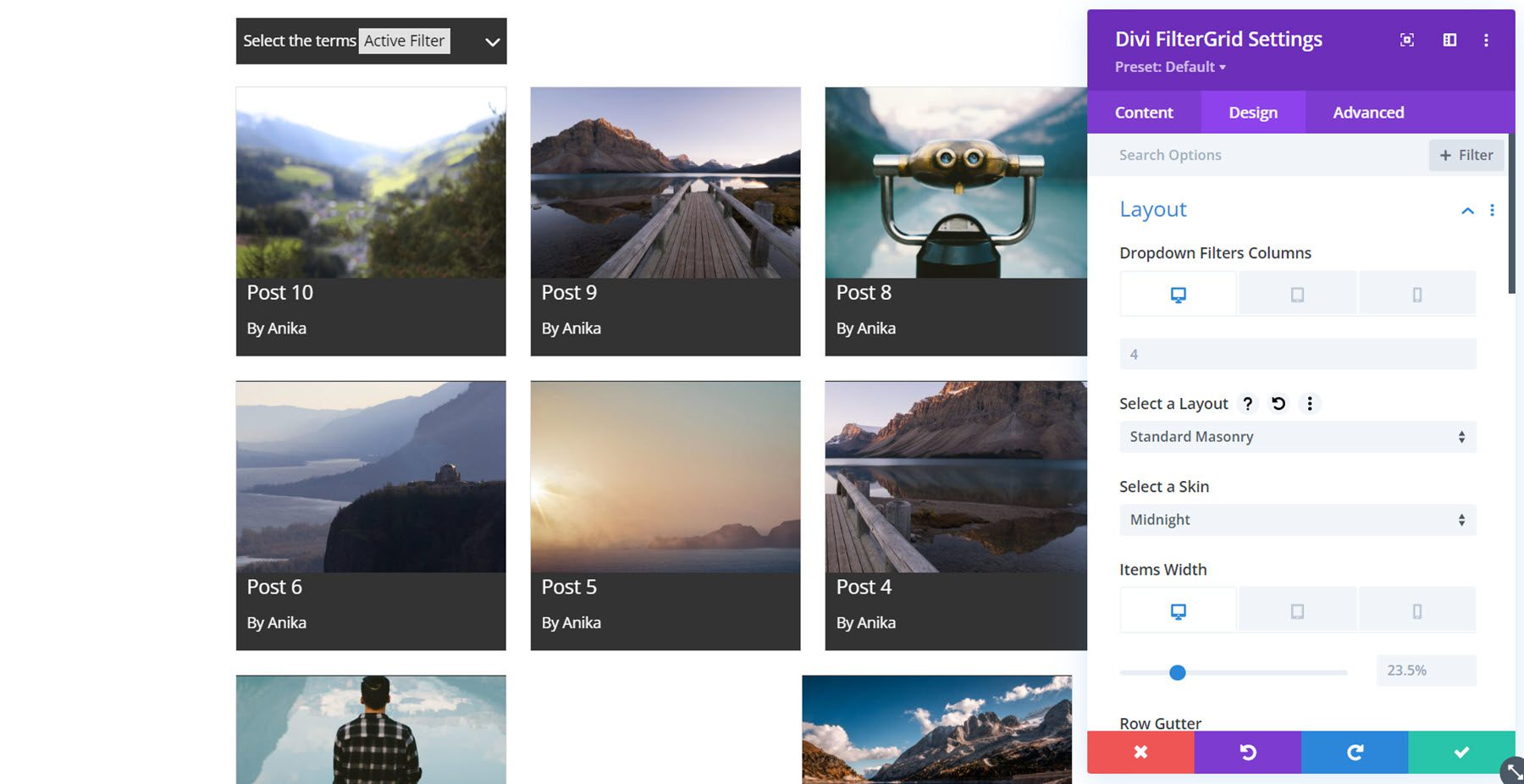The height and width of the screenshot is (784, 1524).
Task: Open the three-dot menu in modal header
Action: pos(1487,39)
